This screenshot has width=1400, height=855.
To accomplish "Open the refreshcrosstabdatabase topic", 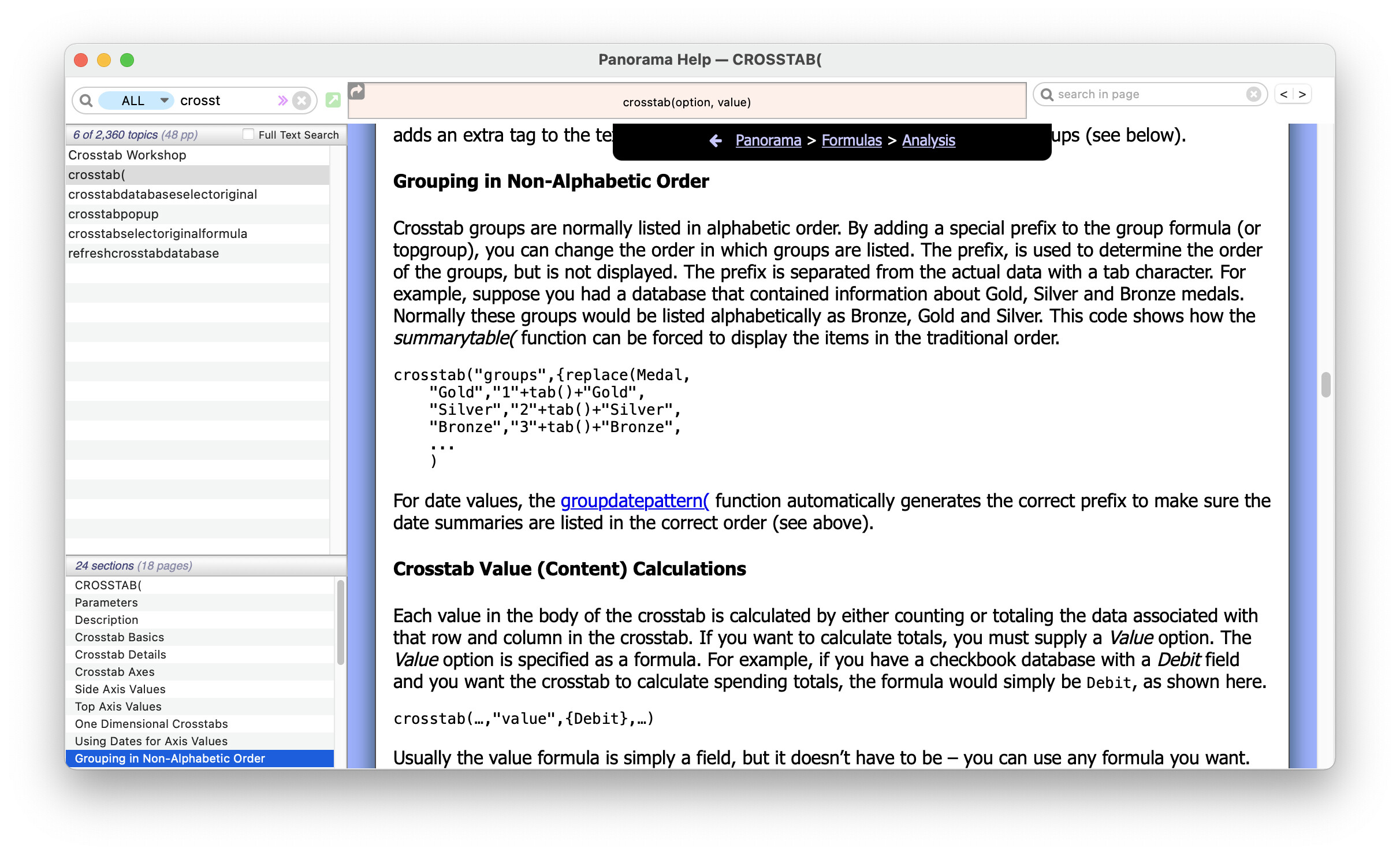I will point(198,253).
